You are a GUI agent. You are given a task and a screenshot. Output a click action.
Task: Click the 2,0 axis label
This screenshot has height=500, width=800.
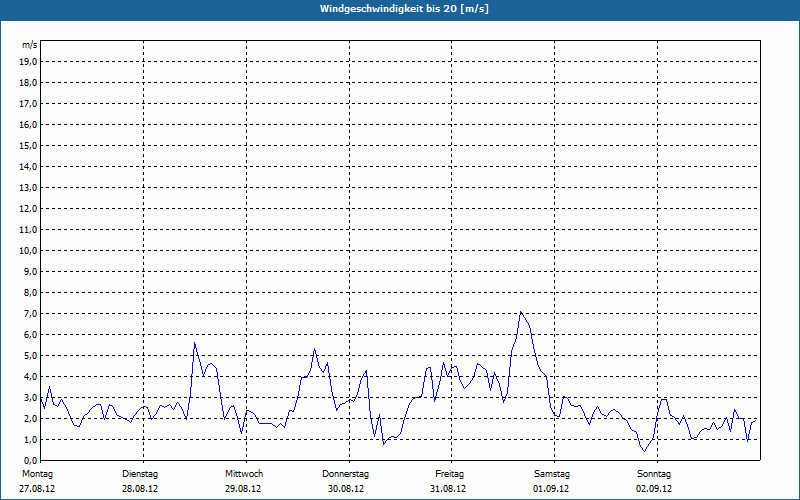[30, 418]
